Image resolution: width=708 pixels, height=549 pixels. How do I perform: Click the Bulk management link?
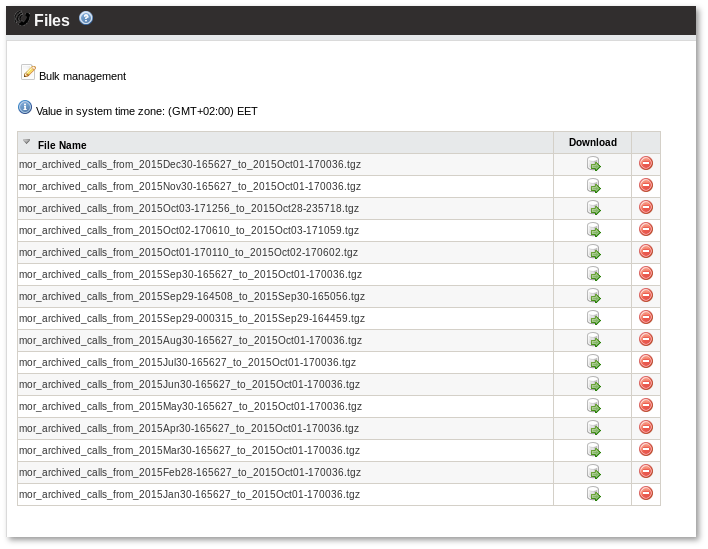point(82,76)
